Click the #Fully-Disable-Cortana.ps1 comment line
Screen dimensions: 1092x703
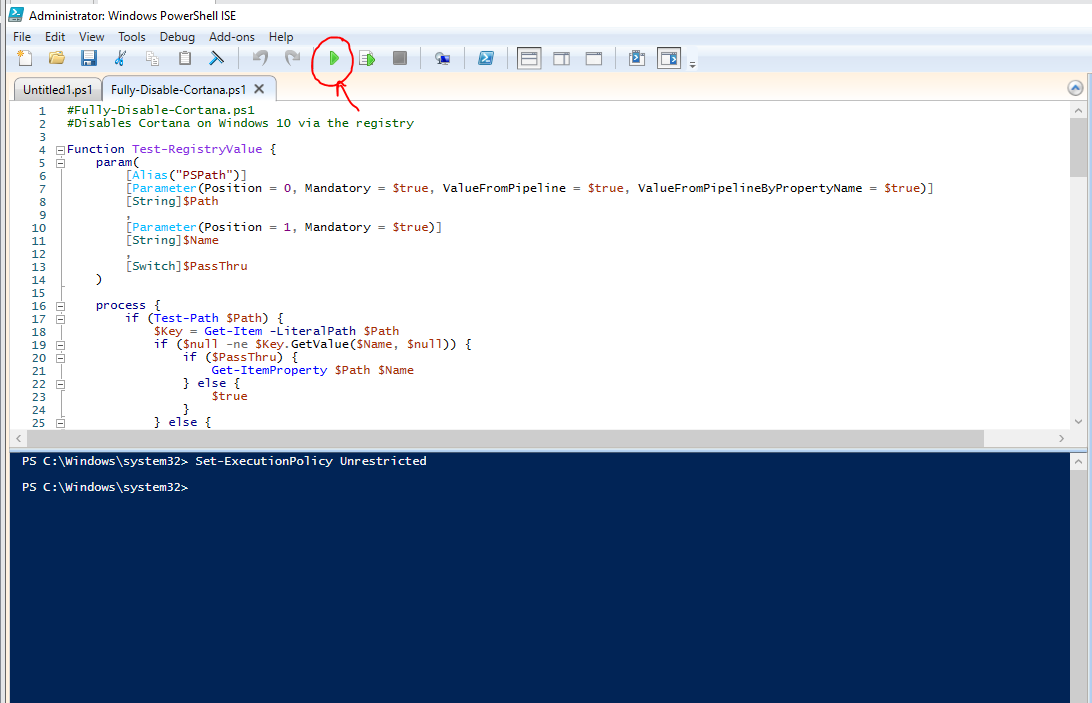(x=161, y=110)
